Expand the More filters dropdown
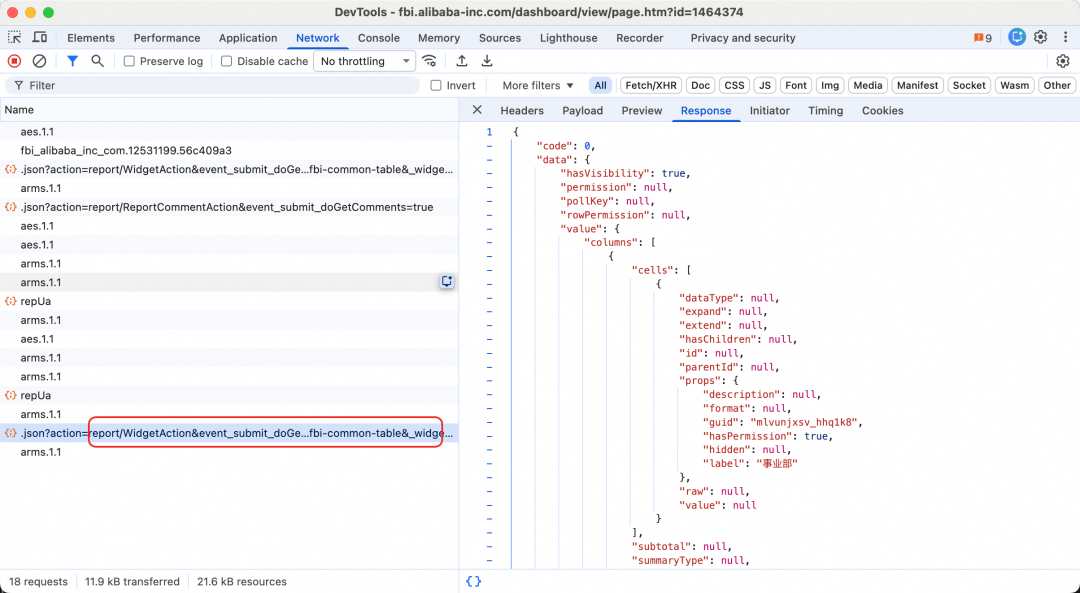Screen dimensions: 1080x593 (538, 86)
